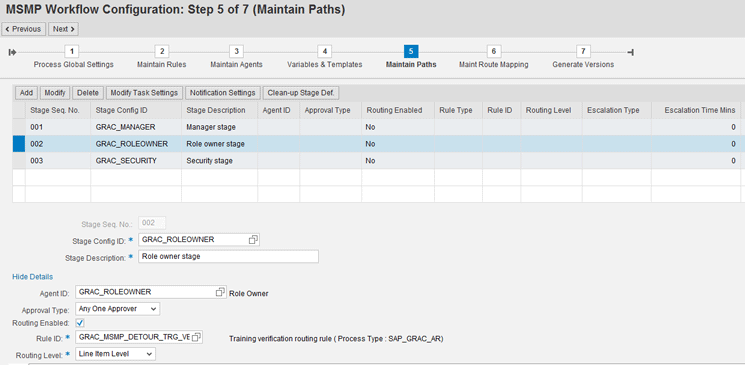Select step 6 Maint Route Mapping icon
The width and height of the screenshot is (745, 365).
[x=494, y=51]
